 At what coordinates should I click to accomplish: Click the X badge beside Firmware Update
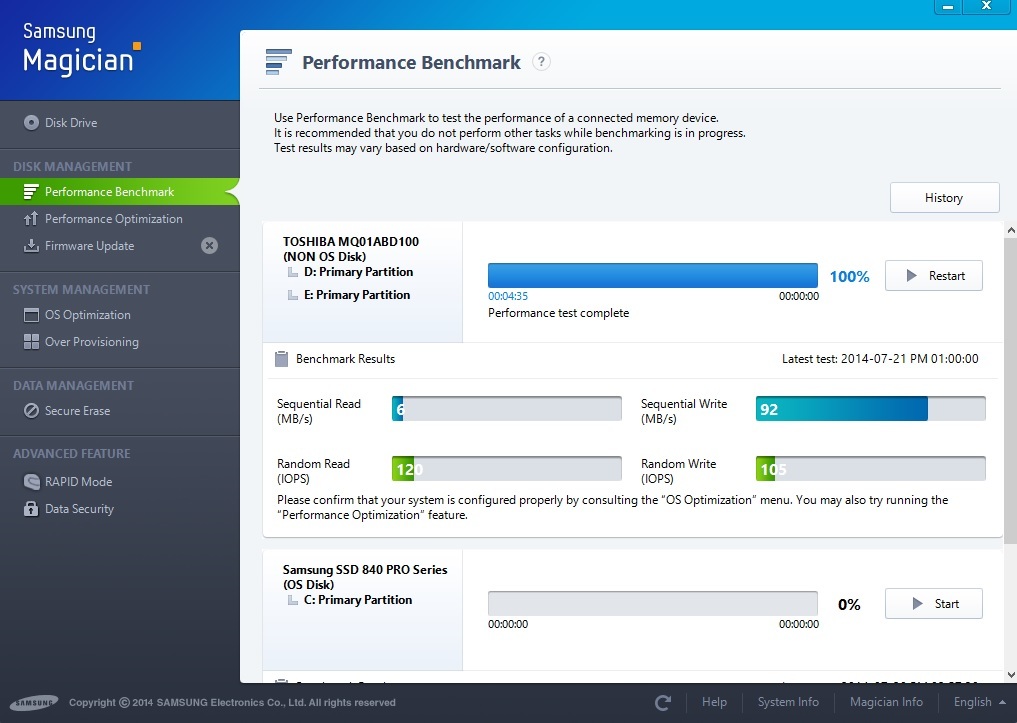point(209,246)
